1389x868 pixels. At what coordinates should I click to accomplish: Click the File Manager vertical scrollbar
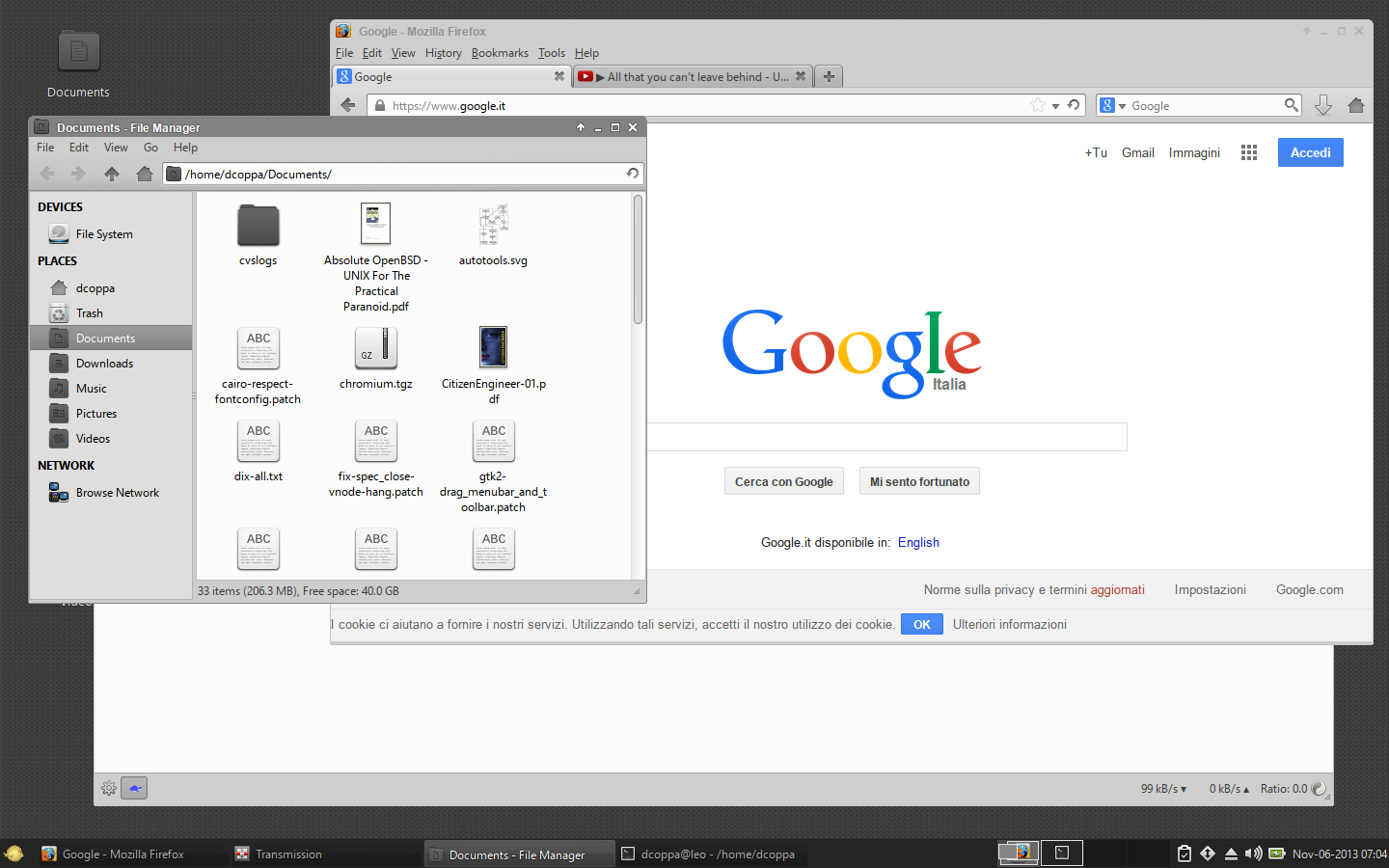pyautogui.click(x=638, y=260)
